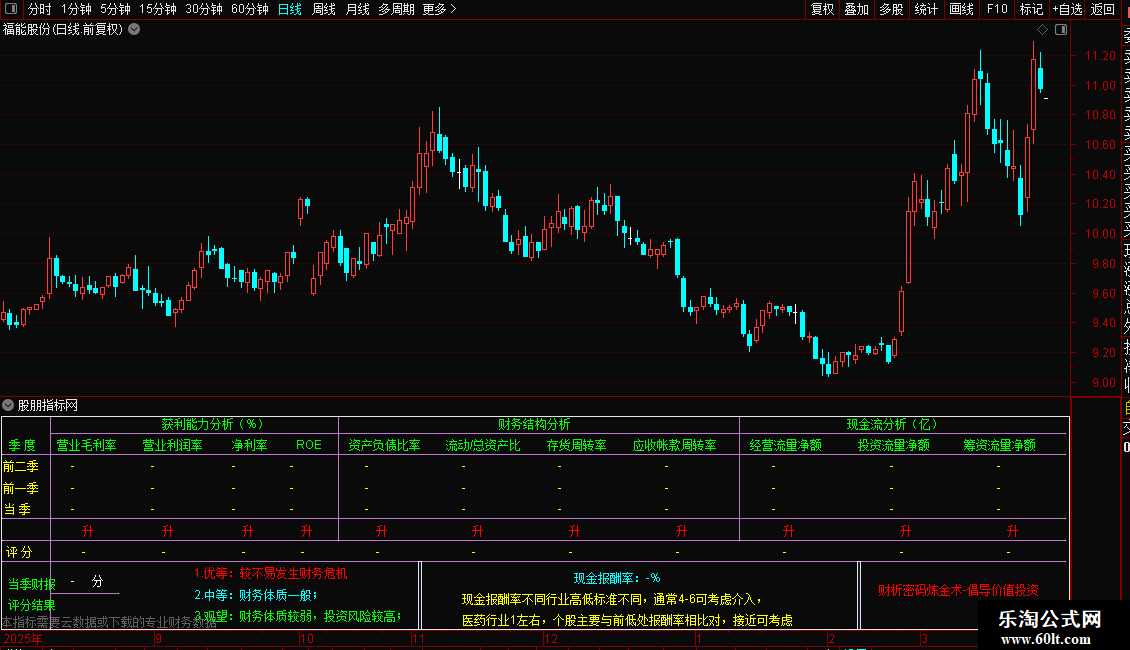Click the 当季 row label

pyautogui.click(x=17, y=509)
